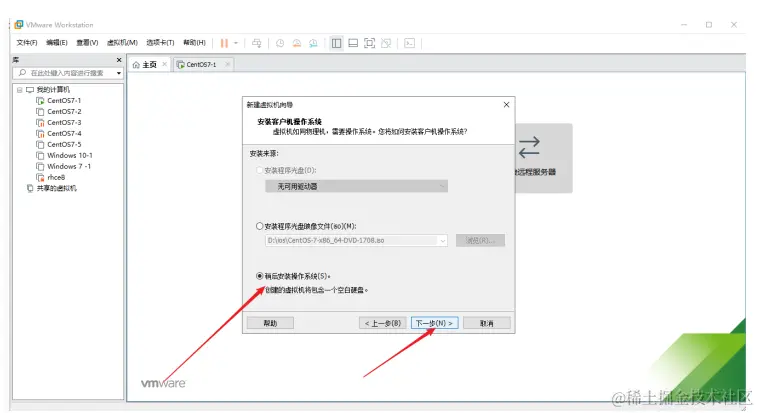
Task: Collapse the 我的计算机 tree node
Action: tap(20, 90)
